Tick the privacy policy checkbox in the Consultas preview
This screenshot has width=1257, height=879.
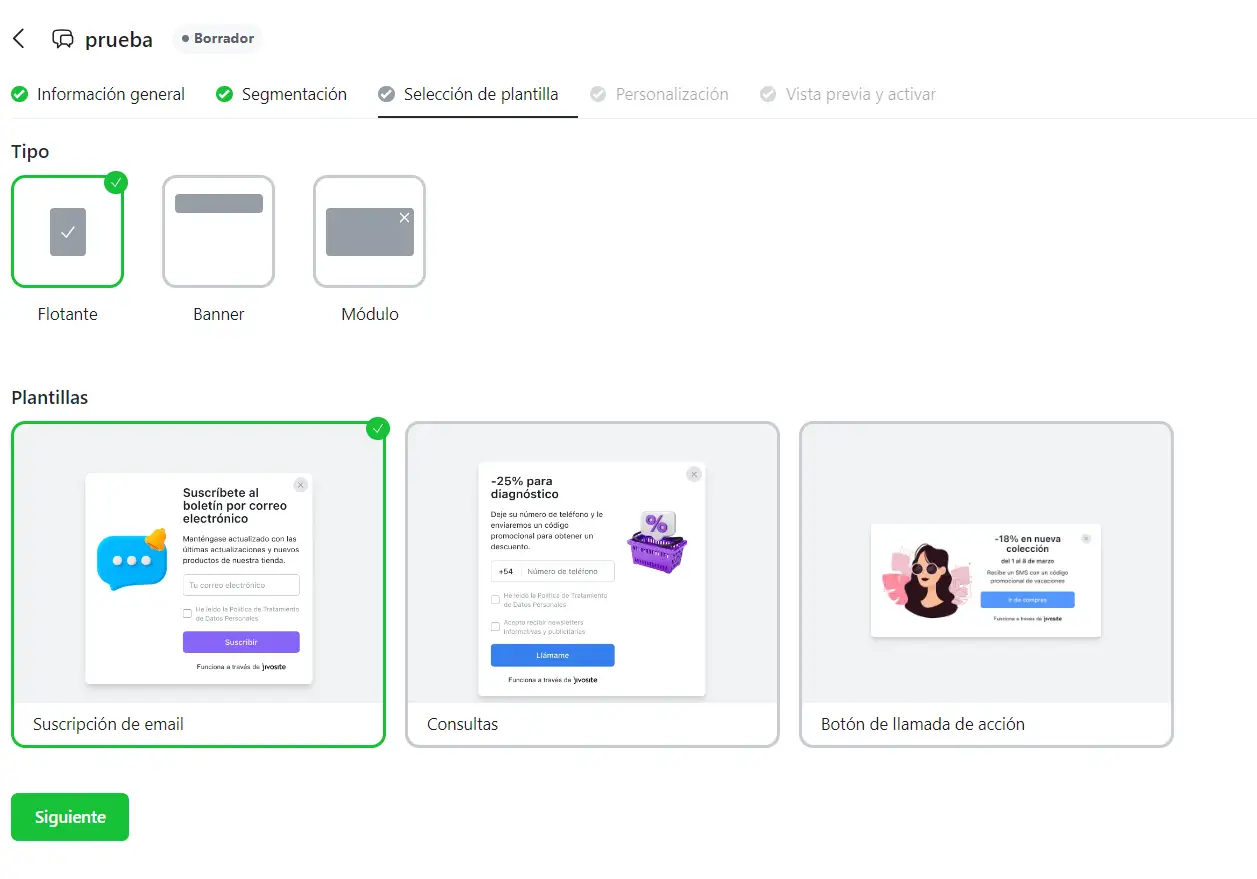(x=495, y=600)
